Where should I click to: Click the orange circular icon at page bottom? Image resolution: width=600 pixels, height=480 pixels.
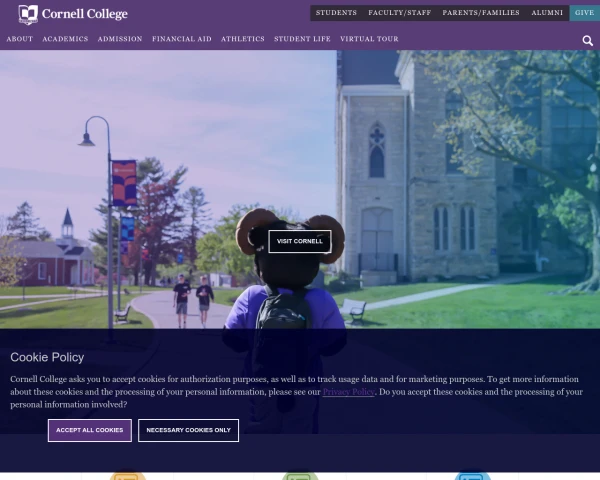127,476
